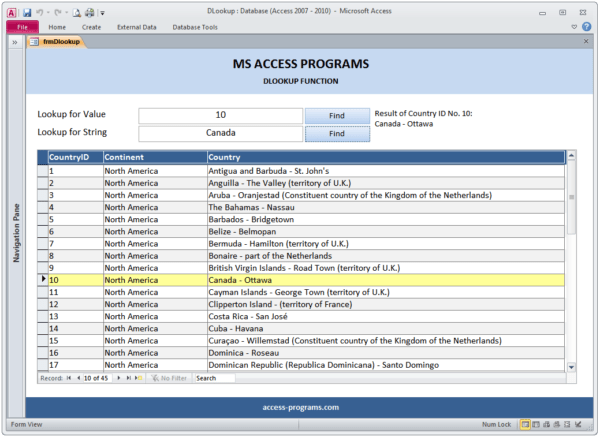
Task: Switch to Design View status bar icon
Action: (578, 424)
